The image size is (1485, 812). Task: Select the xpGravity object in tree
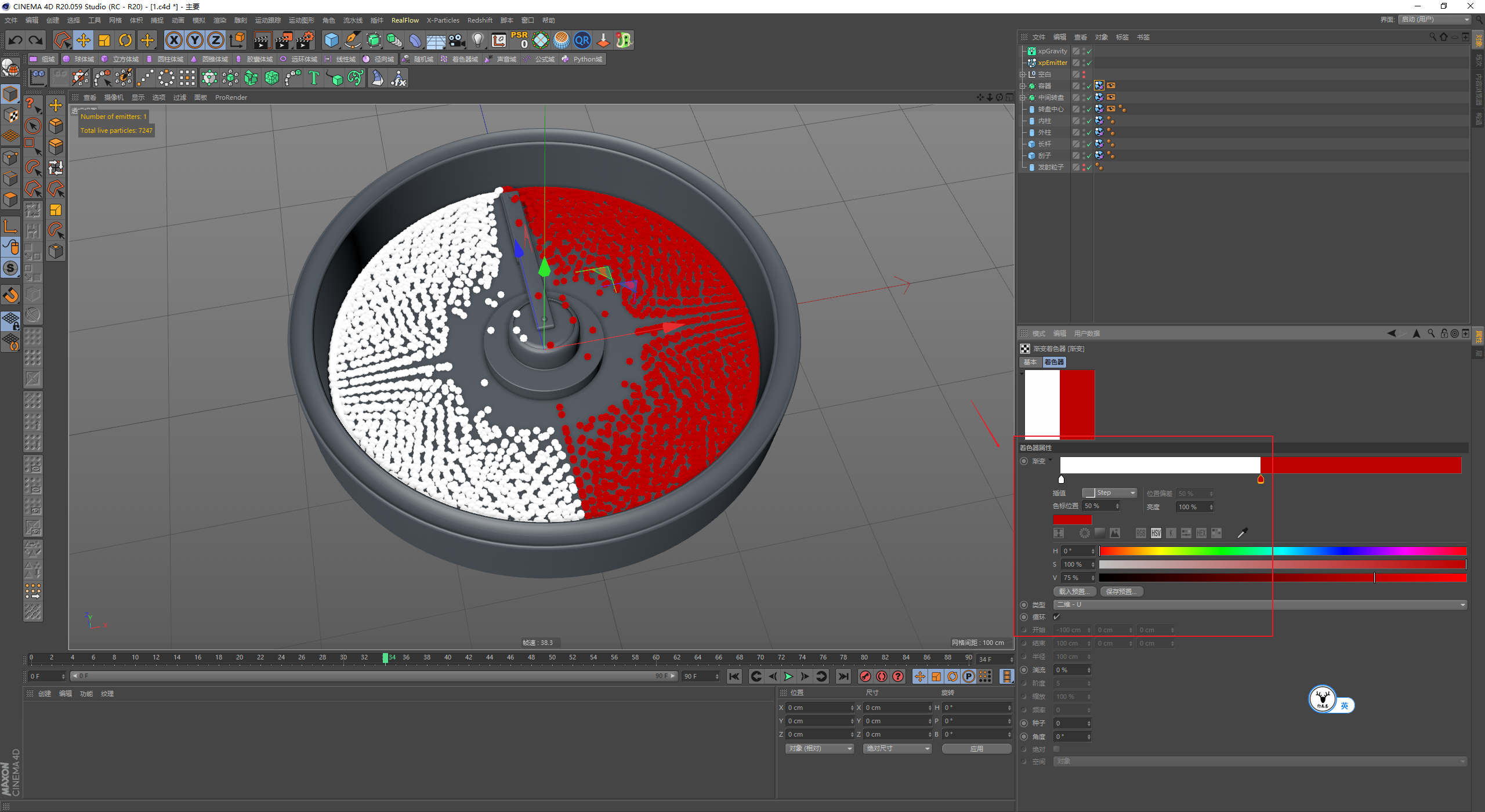(x=1052, y=51)
